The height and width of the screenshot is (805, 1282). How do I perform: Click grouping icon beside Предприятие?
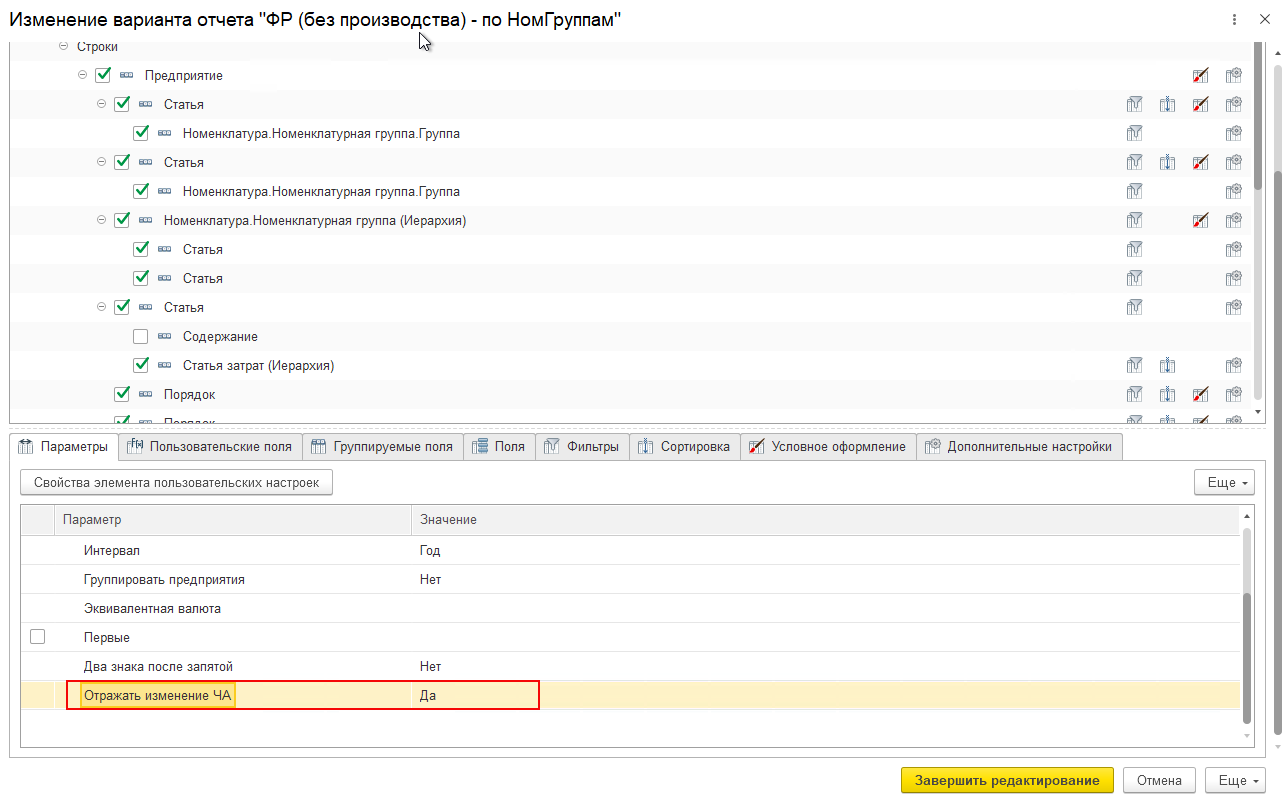click(126, 75)
